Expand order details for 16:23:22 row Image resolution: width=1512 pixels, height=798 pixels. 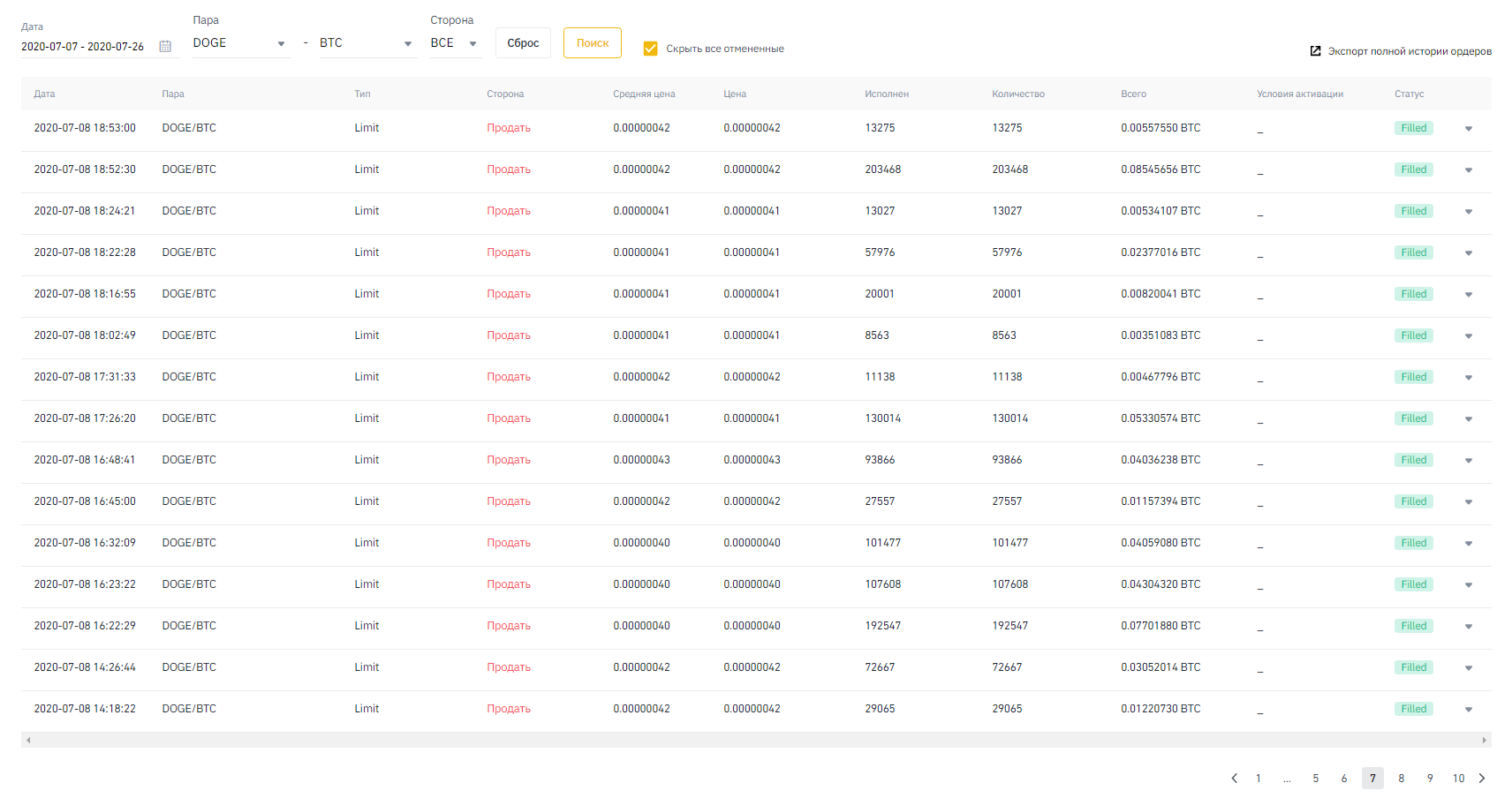pyautogui.click(x=1469, y=585)
